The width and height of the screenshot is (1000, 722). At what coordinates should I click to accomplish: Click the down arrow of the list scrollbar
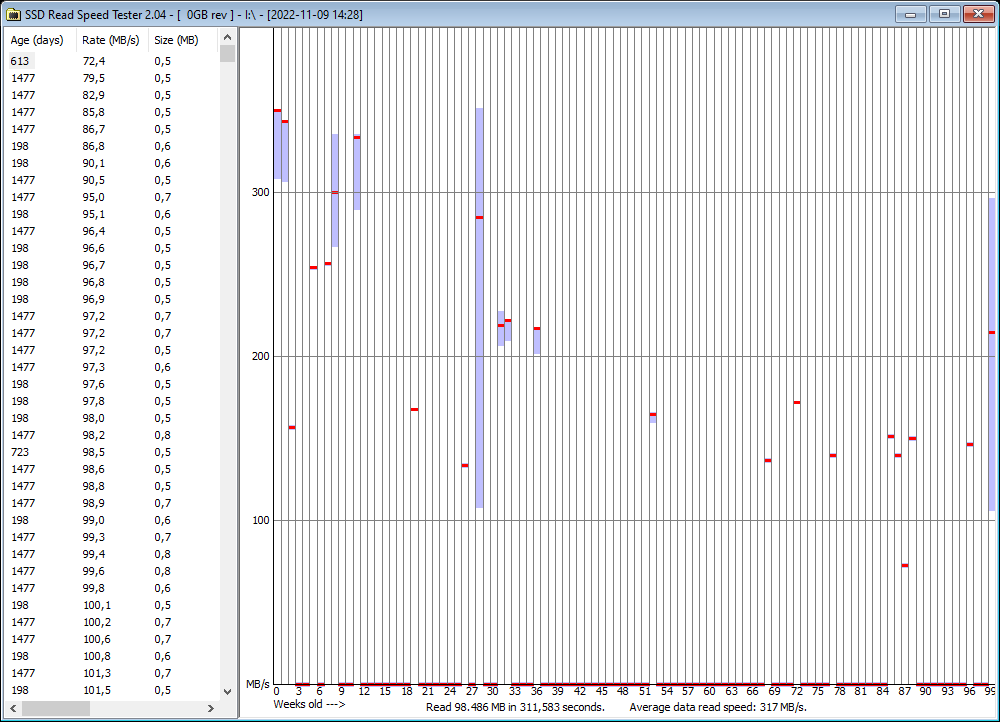(x=227, y=690)
